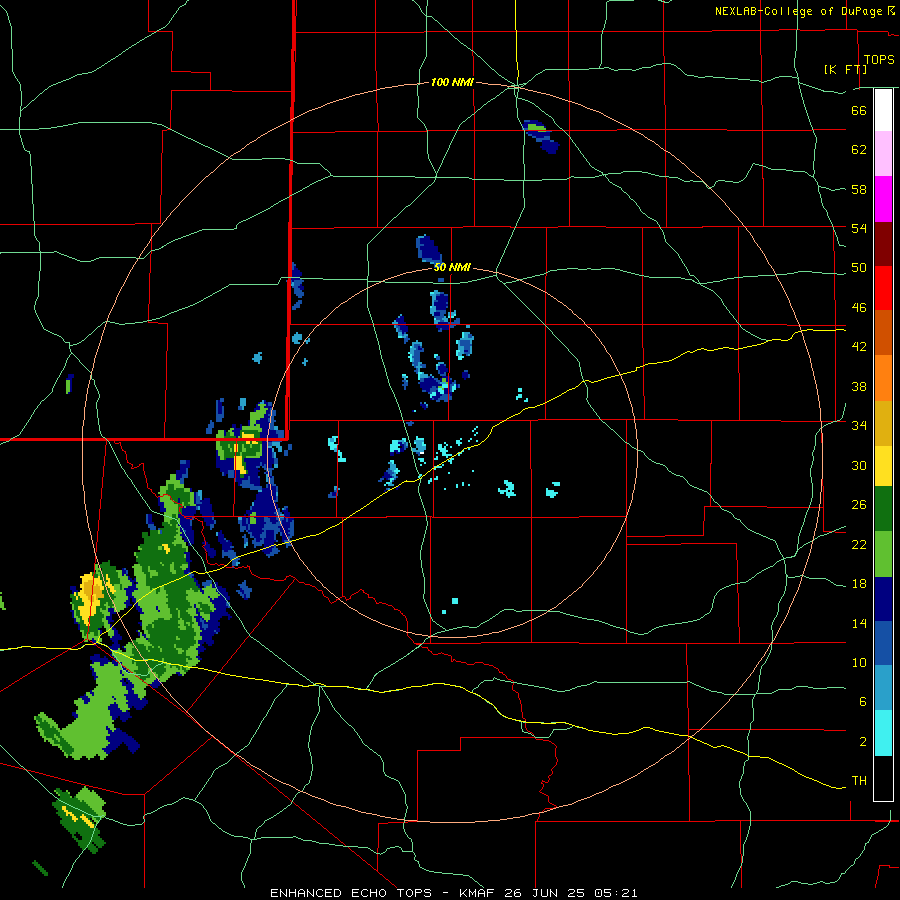Click the 2 legend value
Screen dimensions: 900x900
[x=863, y=741]
